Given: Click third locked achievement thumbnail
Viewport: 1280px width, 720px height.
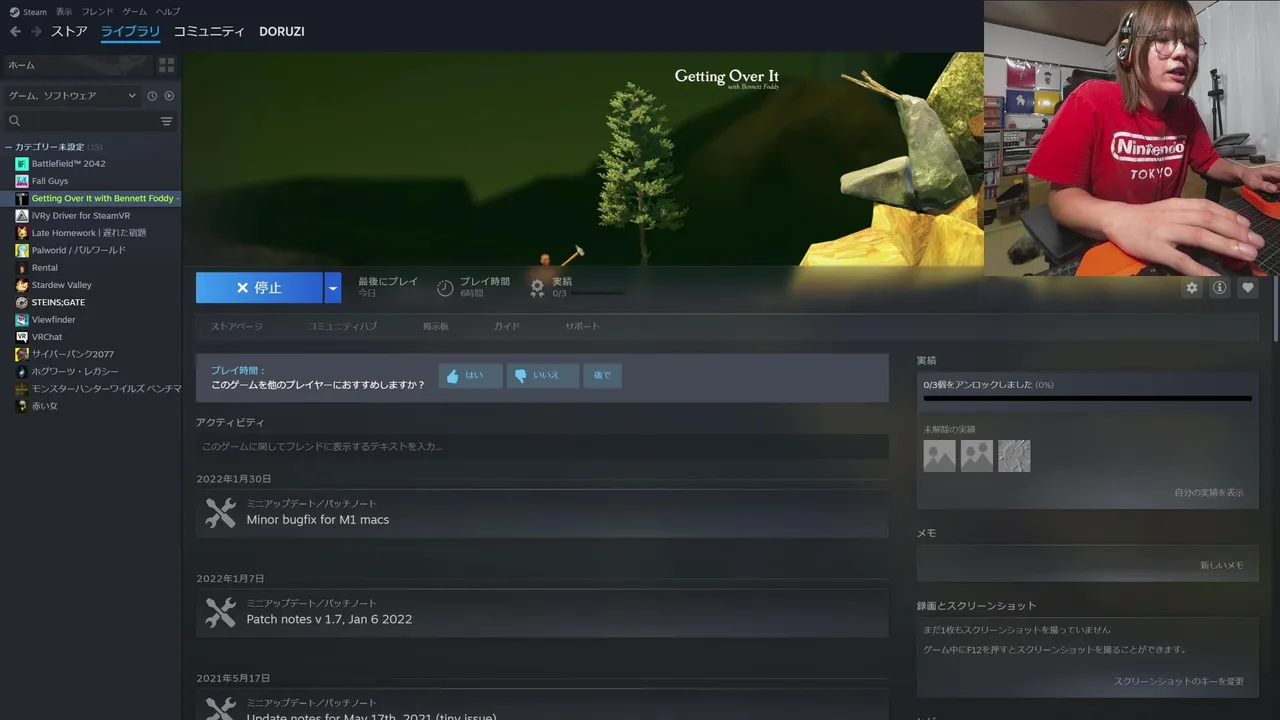Looking at the screenshot, I should (x=1014, y=456).
